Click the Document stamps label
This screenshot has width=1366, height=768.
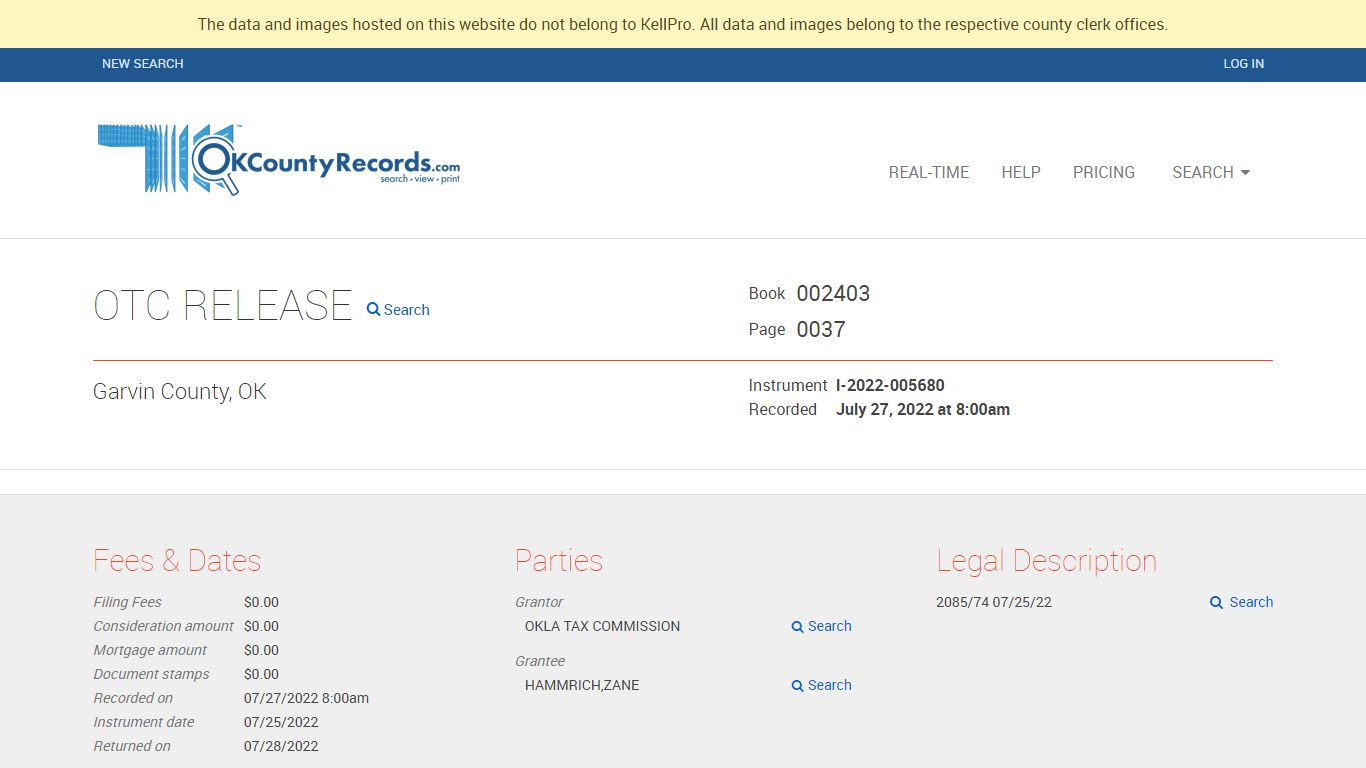pyautogui.click(x=151, y=674)
